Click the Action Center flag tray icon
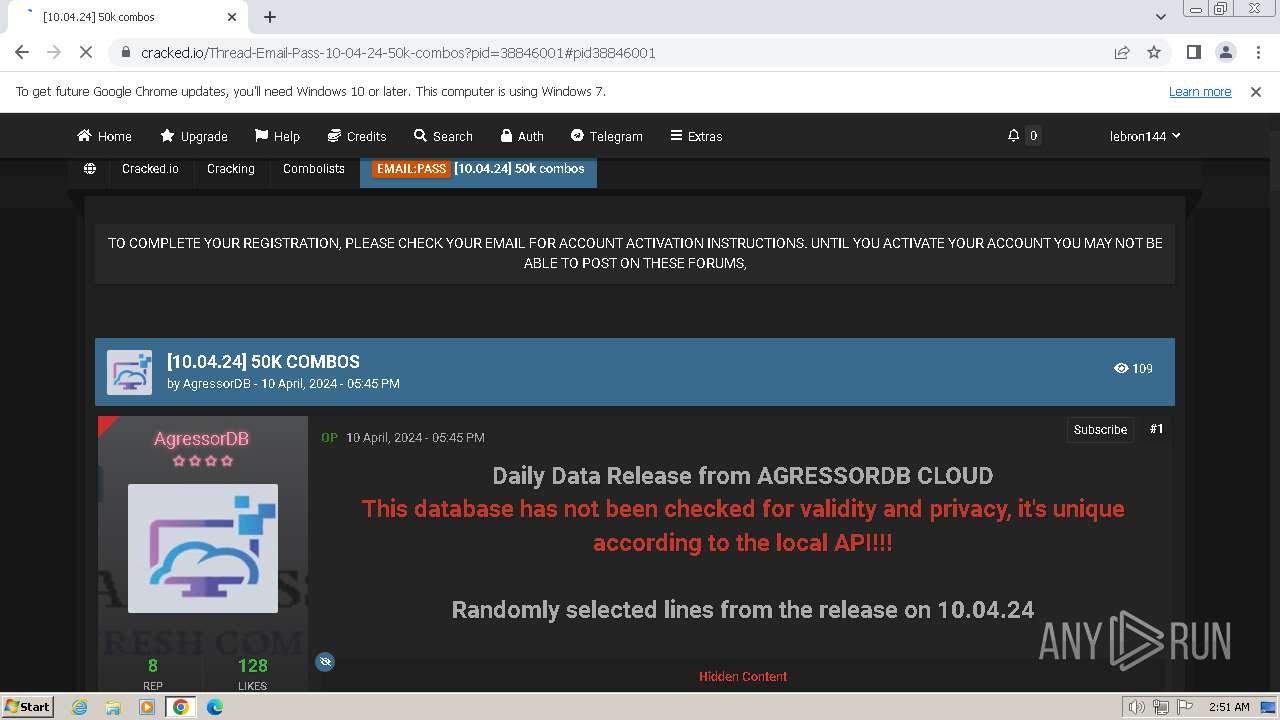This screenshot has width=1280, height=720. coord(1185,707)
